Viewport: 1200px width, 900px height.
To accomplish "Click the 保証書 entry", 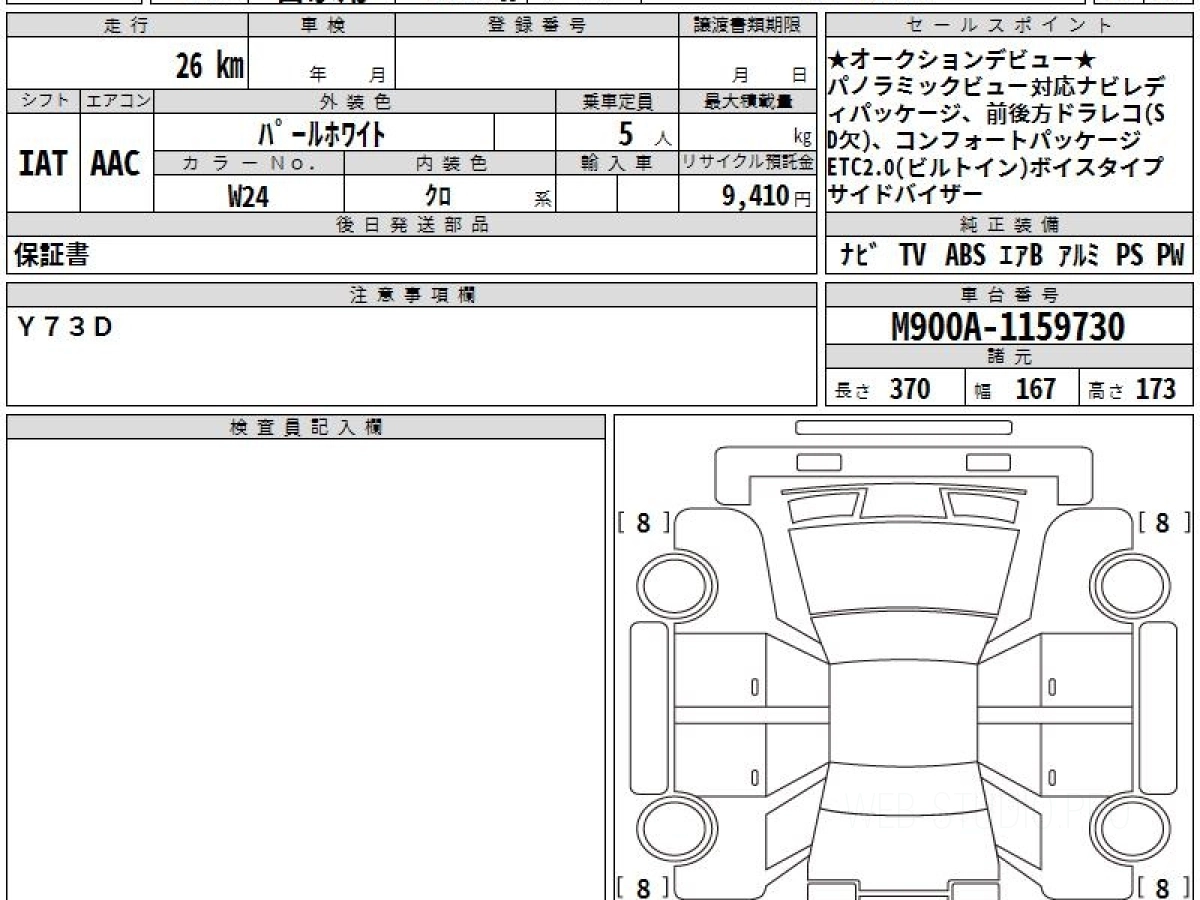I will pyautogui.click(x=52, y=256).
